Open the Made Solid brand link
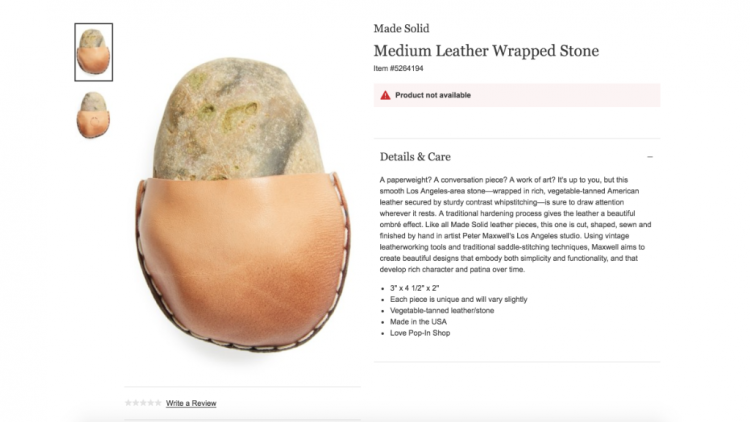 point(401,29)
